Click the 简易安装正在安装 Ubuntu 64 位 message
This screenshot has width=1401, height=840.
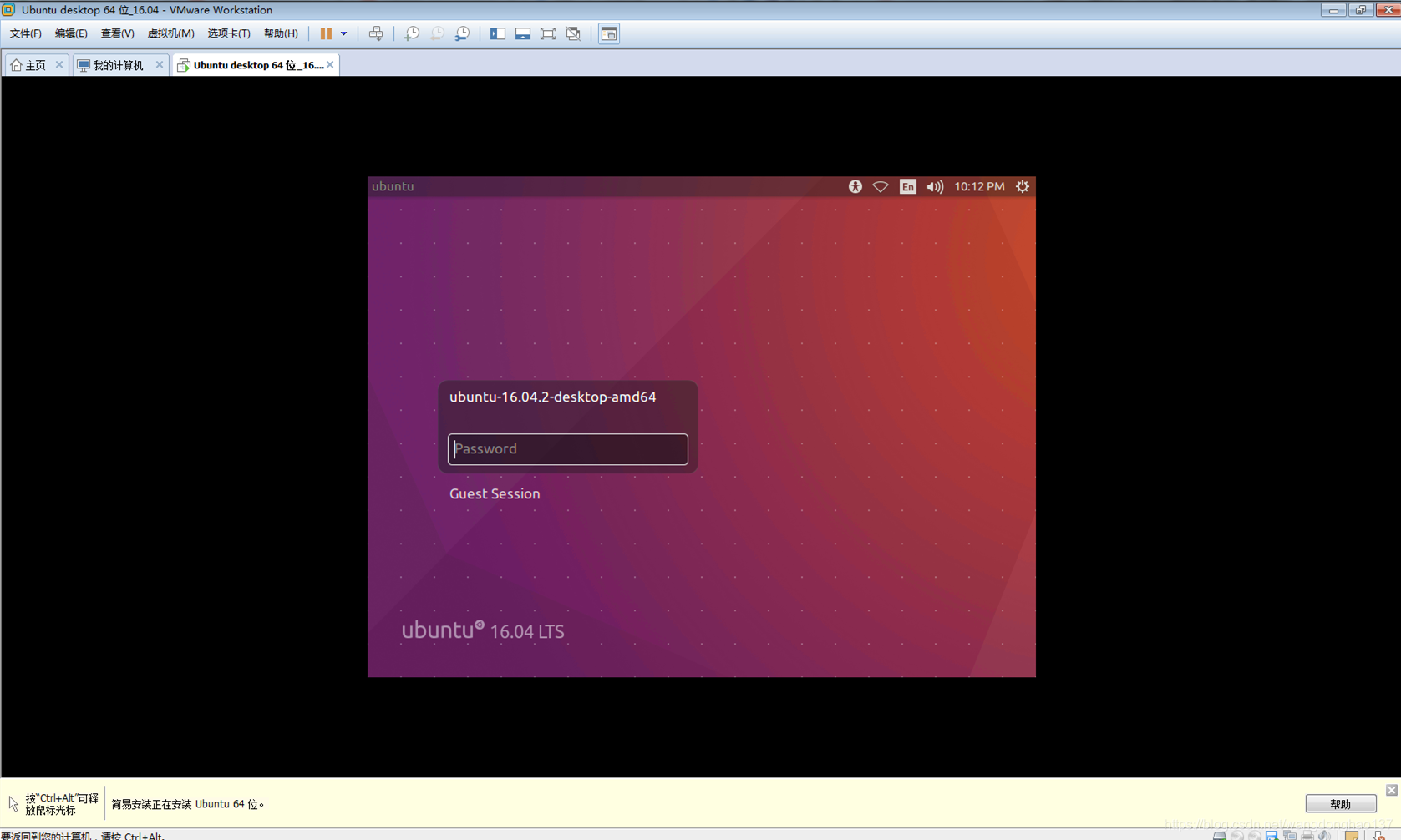click(188, 804)
